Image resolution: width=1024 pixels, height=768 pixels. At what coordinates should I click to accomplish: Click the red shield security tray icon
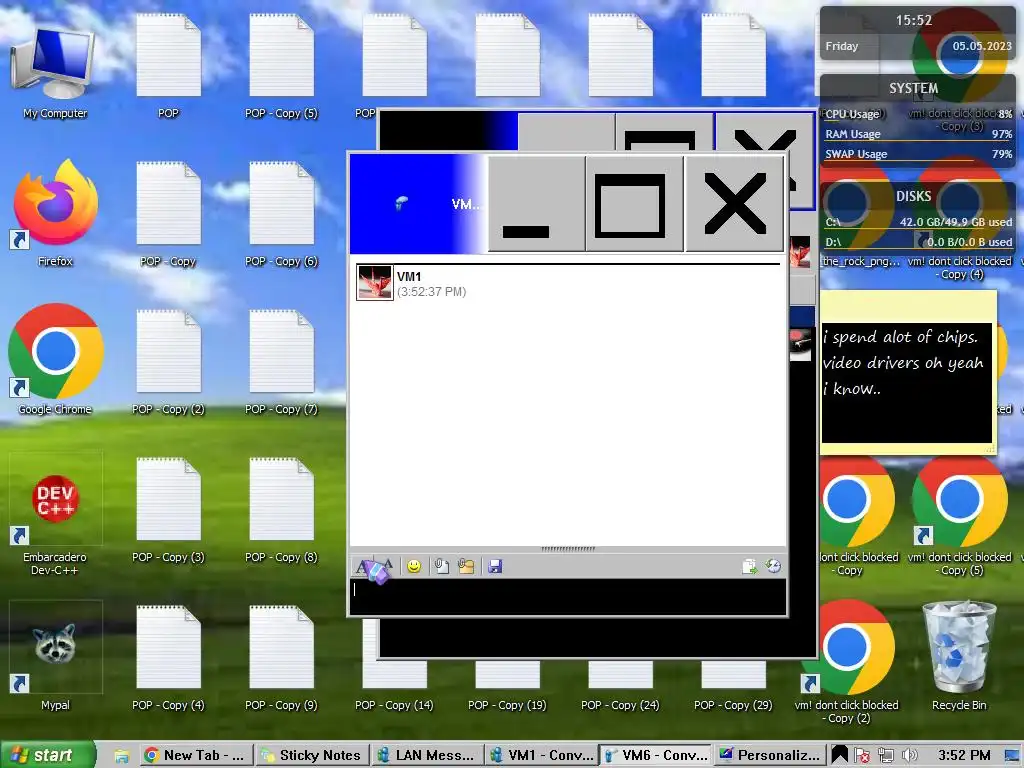tap(862, 756)
